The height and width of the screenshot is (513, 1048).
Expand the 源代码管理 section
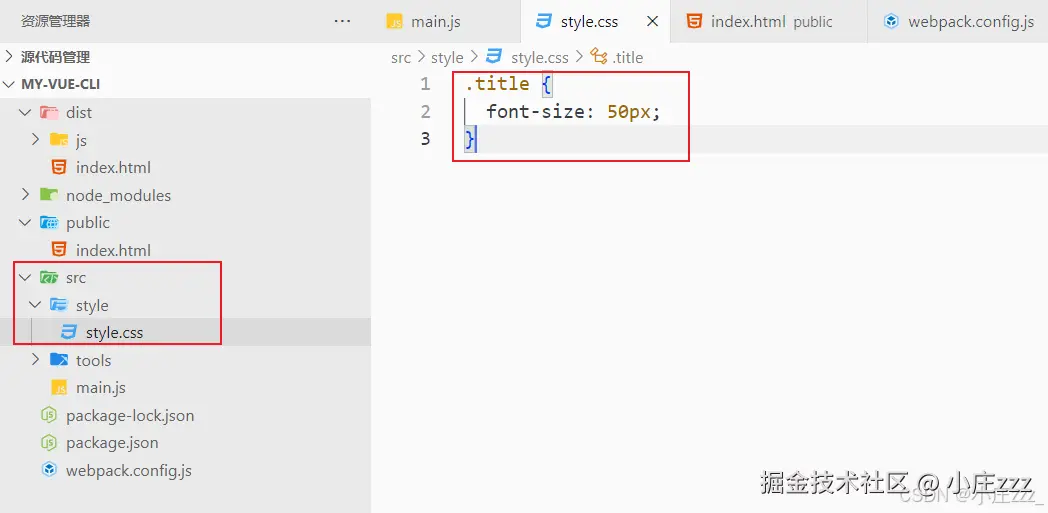(9, 57)
